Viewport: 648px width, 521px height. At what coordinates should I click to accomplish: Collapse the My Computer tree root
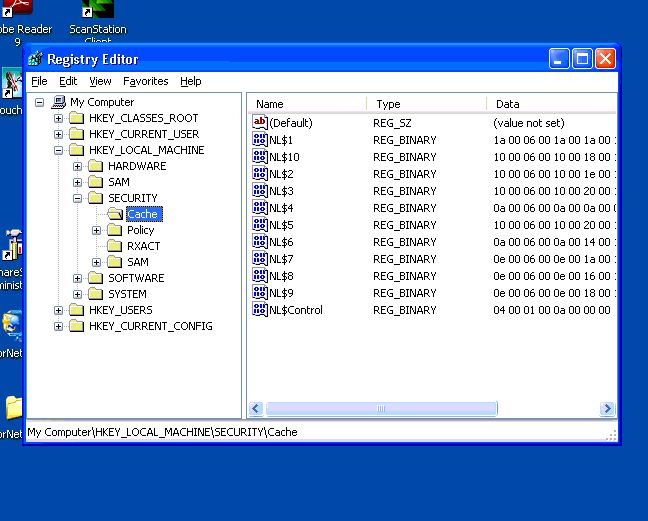pos(39,102)
